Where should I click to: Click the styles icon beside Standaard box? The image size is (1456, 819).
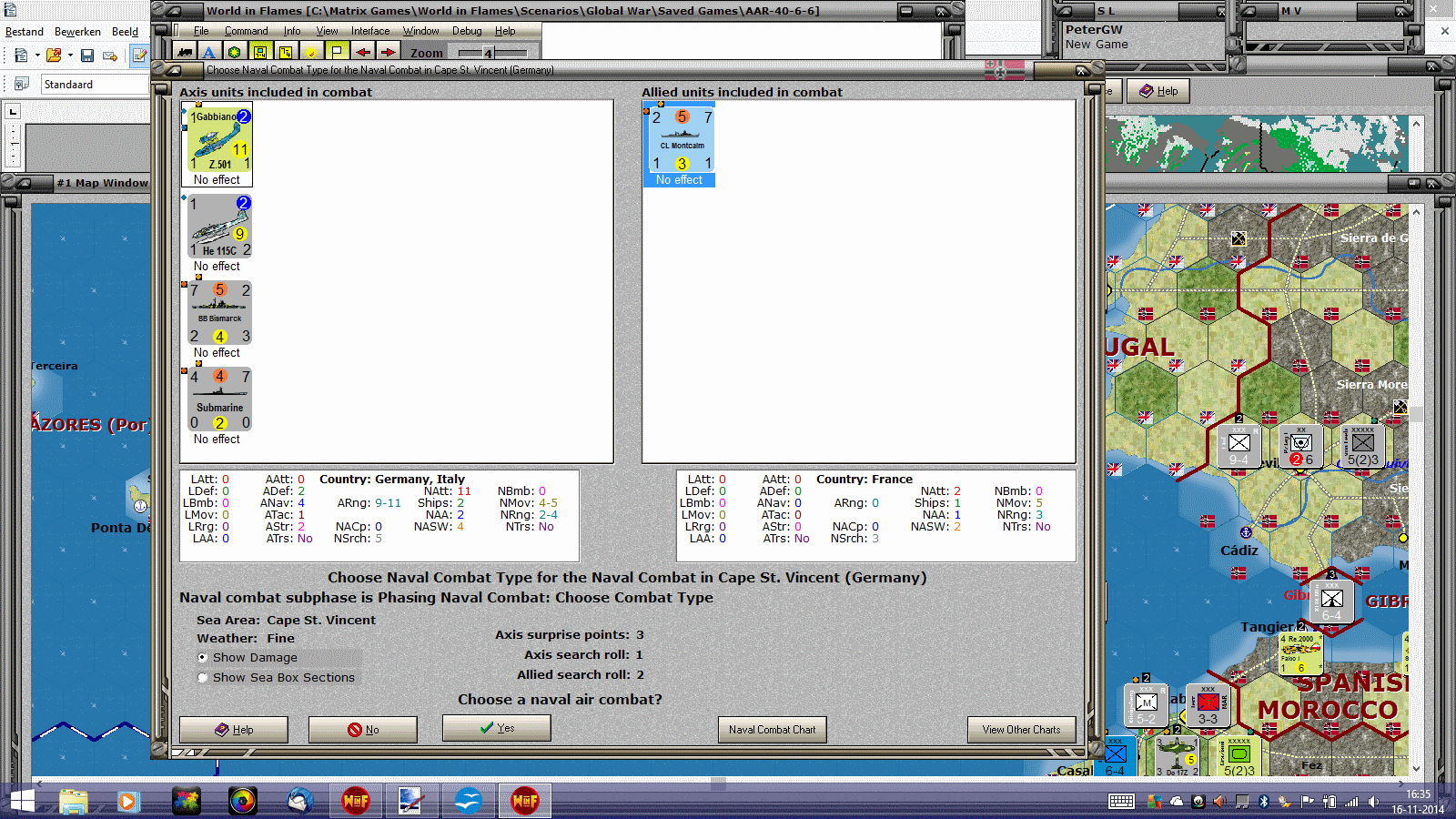tap(21, 84)
